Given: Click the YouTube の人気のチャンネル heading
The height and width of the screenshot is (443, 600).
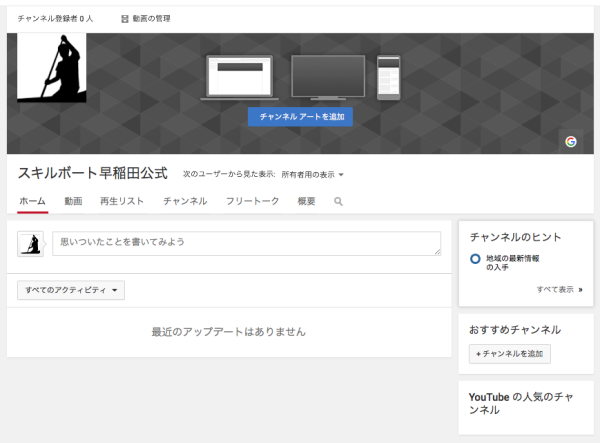Looking at the screenshot, I should (x=521, y=404).
